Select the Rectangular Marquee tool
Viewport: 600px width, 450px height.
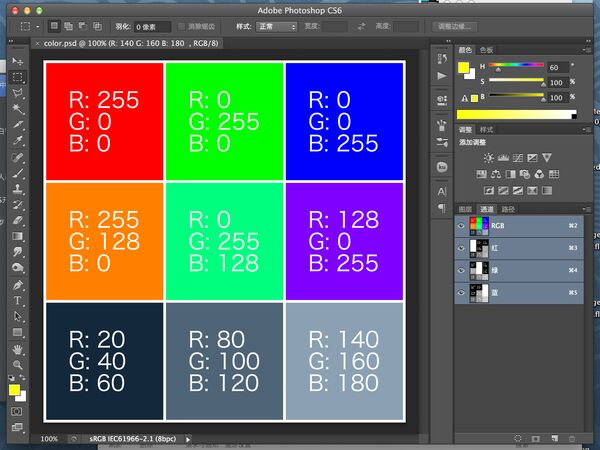[18, 76]
